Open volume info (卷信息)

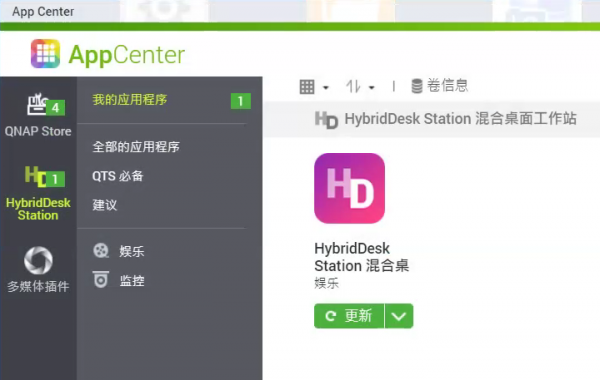click(440, 86)
